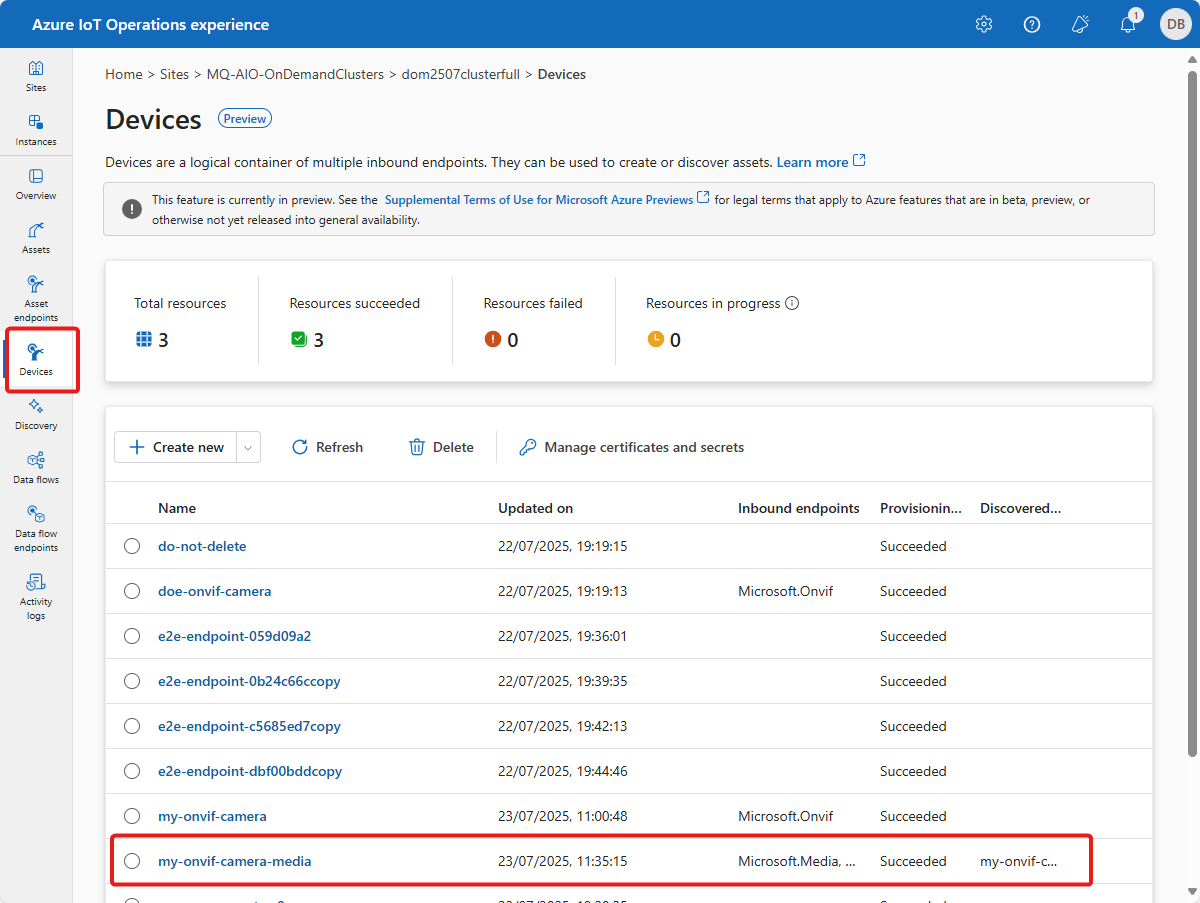The image size is (1200, 903).
Task: Click the 22/07/2025, 19:36:01 timestamp
Action: pyautogui.click(x=563, y=636)
